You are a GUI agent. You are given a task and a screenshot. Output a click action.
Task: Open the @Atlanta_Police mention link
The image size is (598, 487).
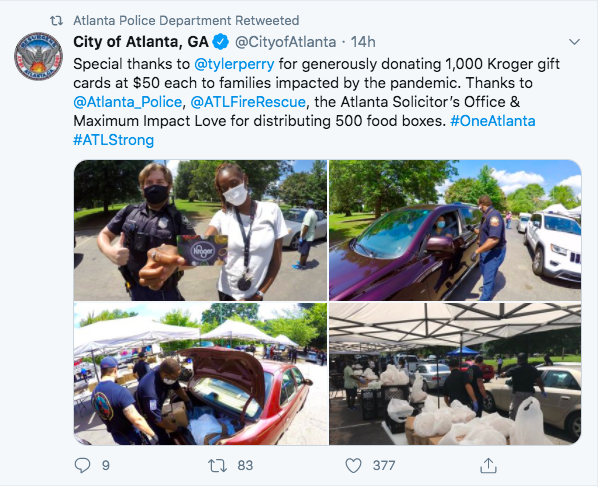click(x=127, y=102)
